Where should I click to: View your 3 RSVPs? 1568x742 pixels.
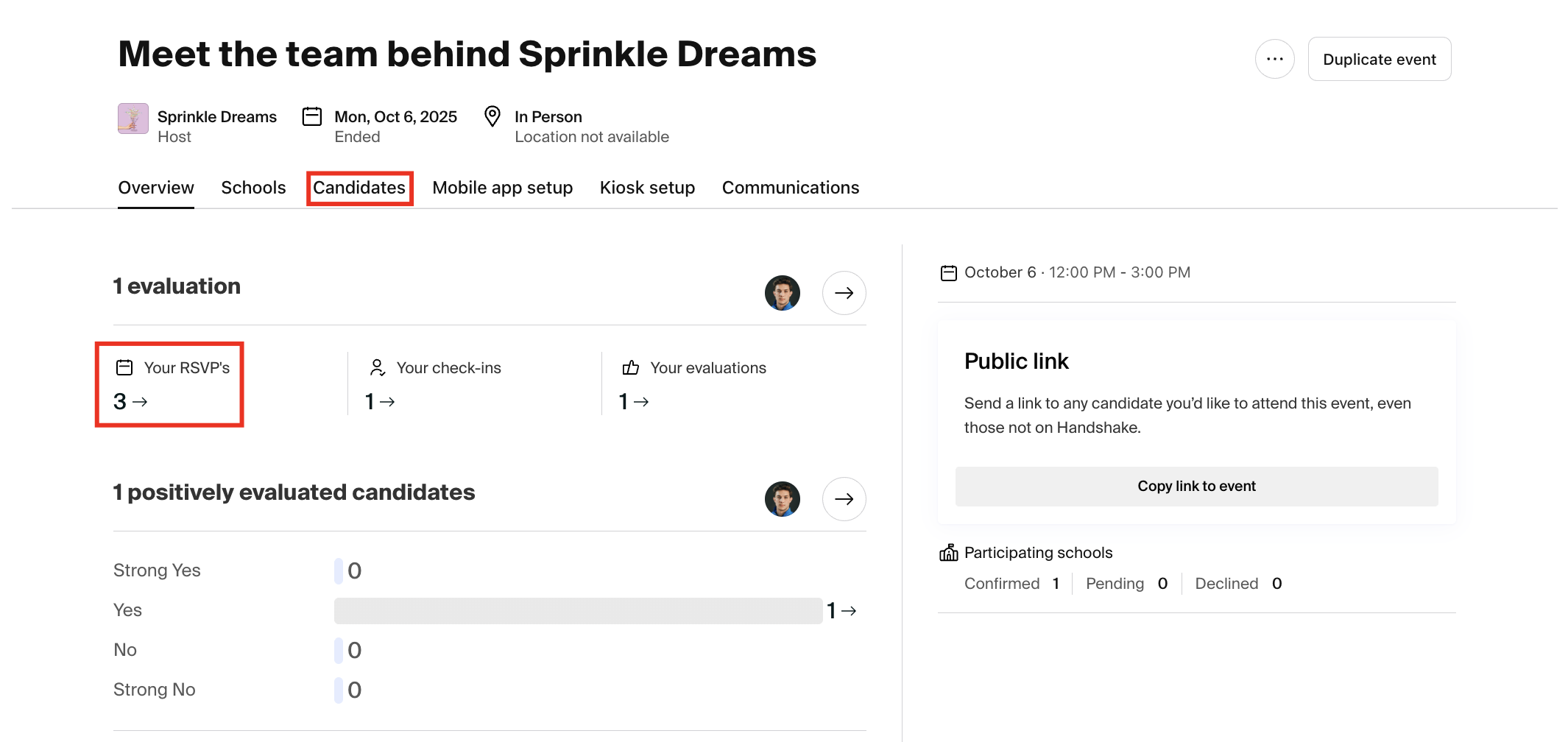point(130,401)
